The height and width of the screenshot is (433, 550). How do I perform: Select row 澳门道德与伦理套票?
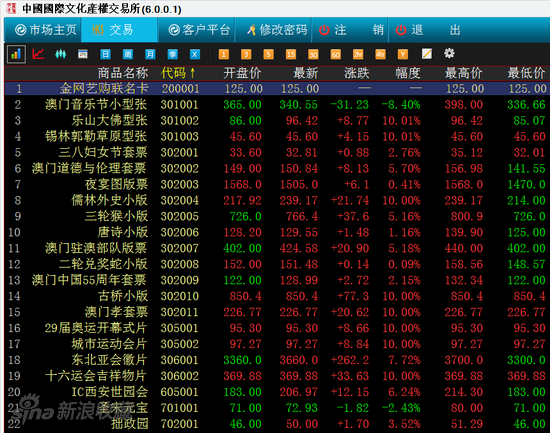277,168
